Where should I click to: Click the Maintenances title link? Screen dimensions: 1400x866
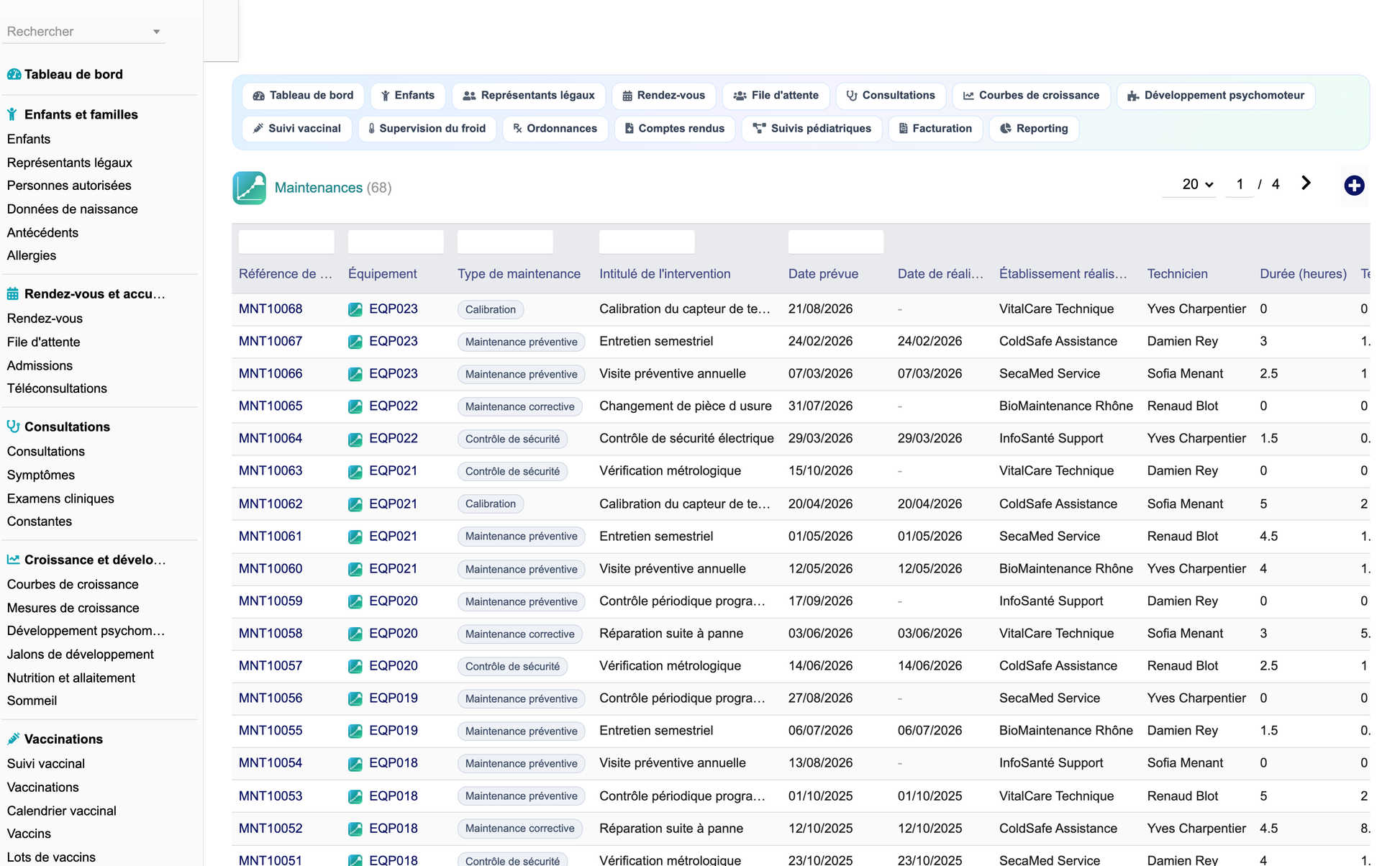click(x=319, y=188)
